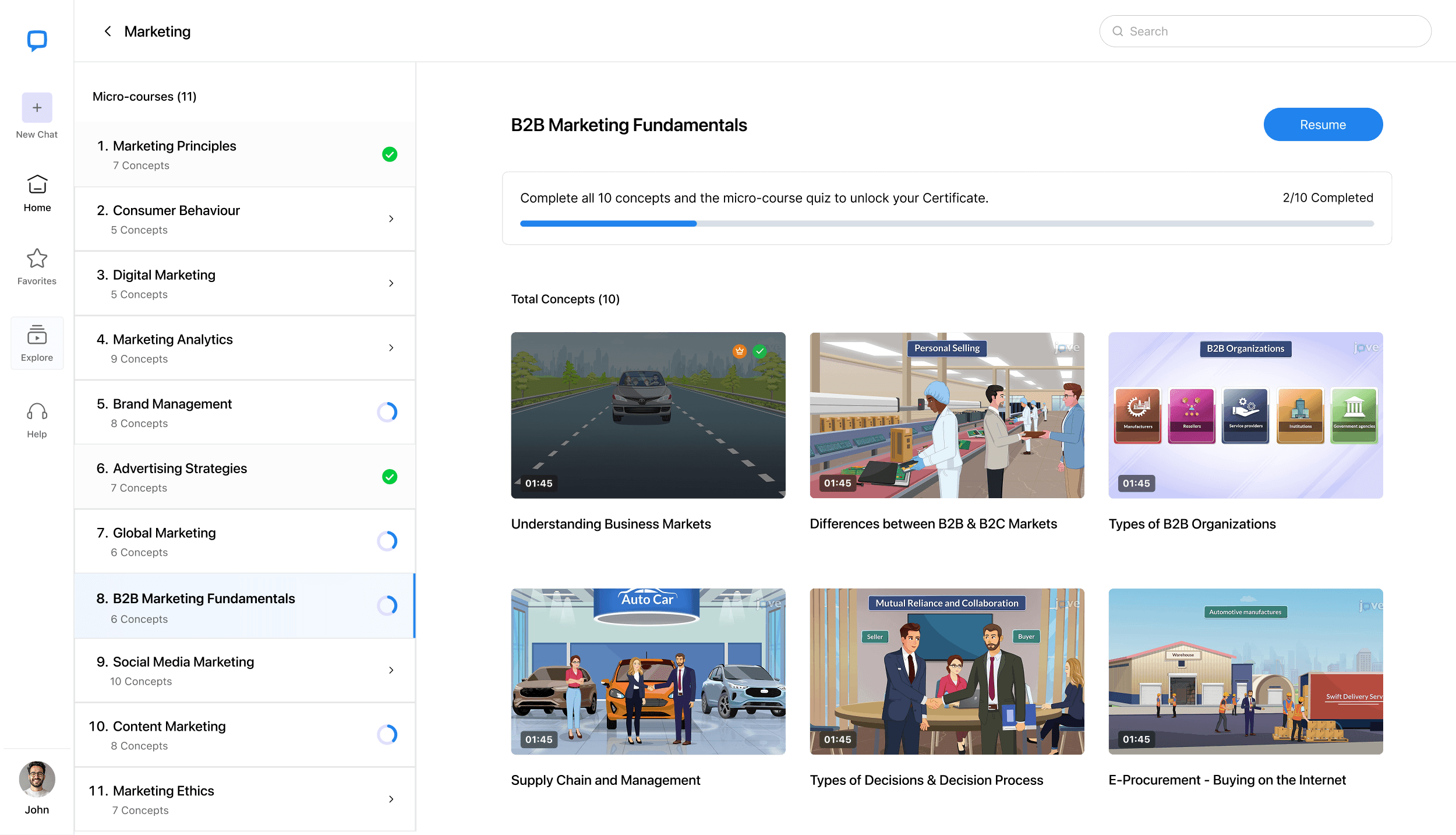This screenshot has height=835, width=1456.
Task: Open Favorites star icon
Action: click(x=37, y=259)
